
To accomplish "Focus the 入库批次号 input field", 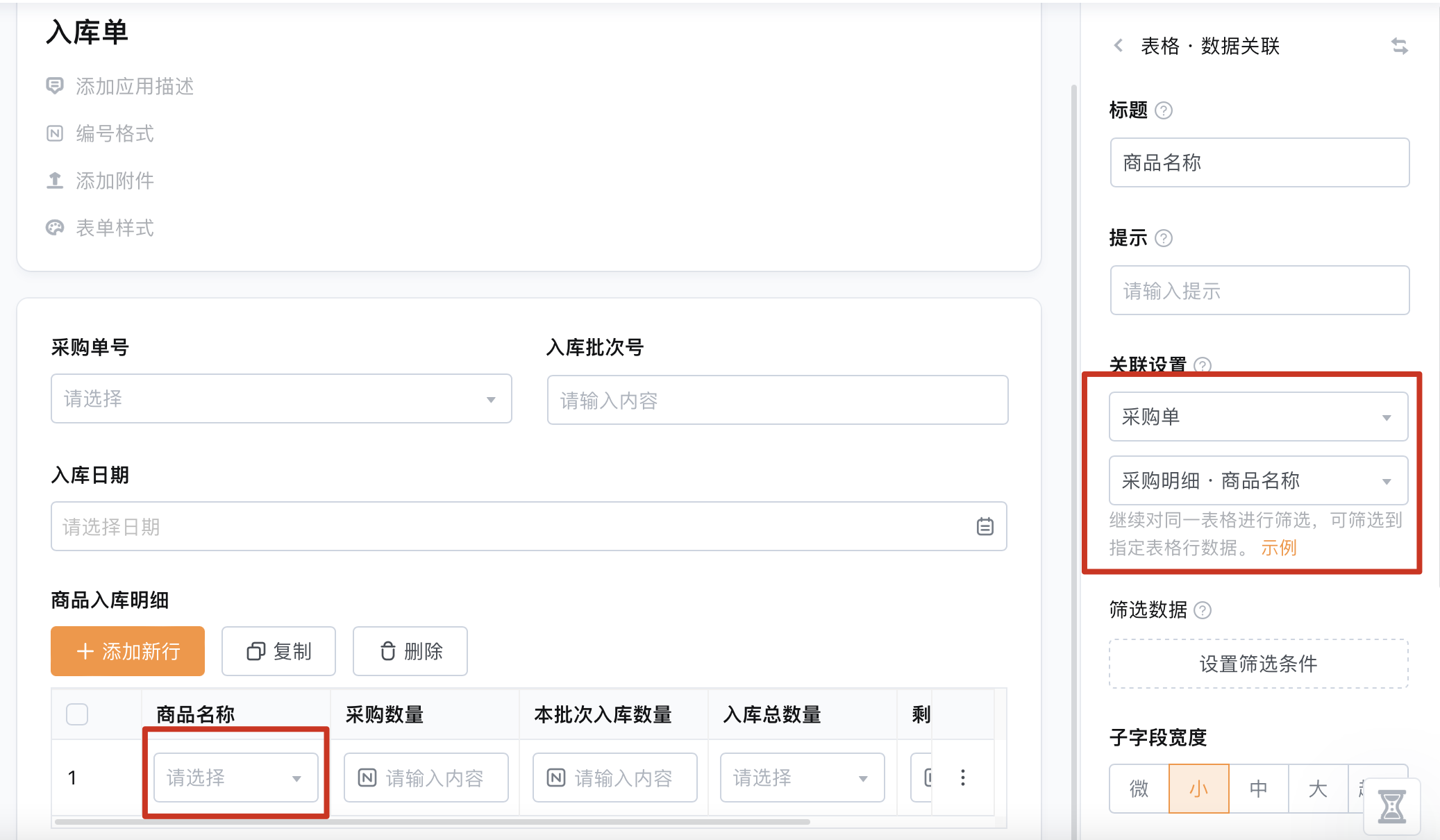I will click(x=778, y=400).
